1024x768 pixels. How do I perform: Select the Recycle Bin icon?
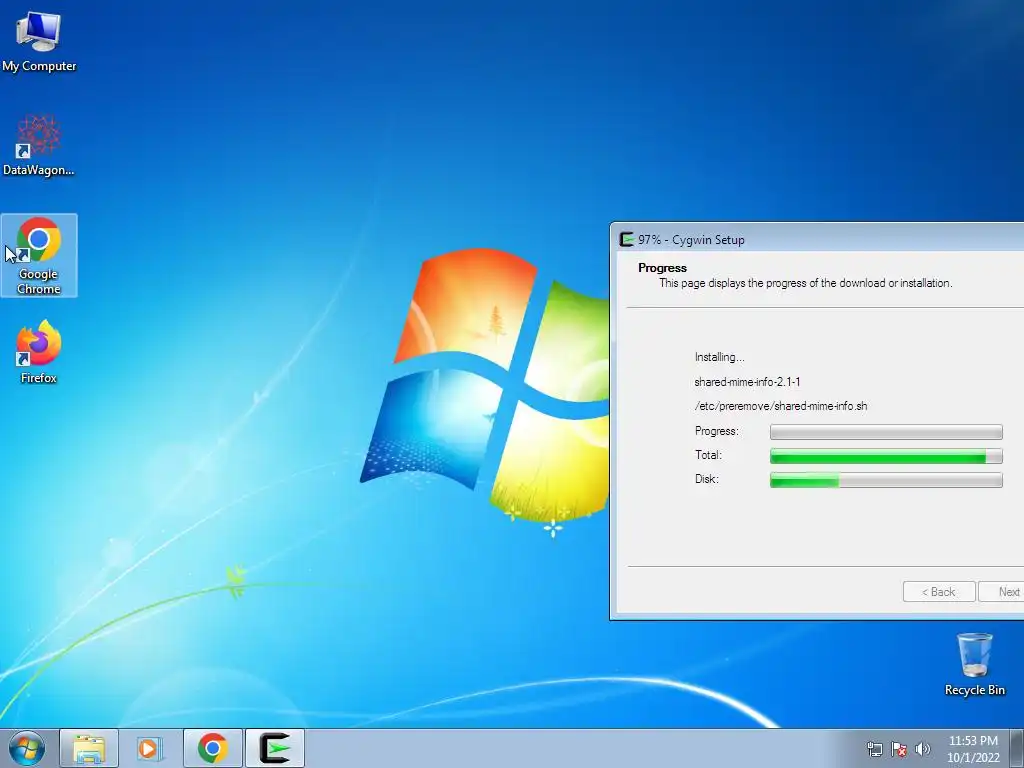[x=974, y=664]
